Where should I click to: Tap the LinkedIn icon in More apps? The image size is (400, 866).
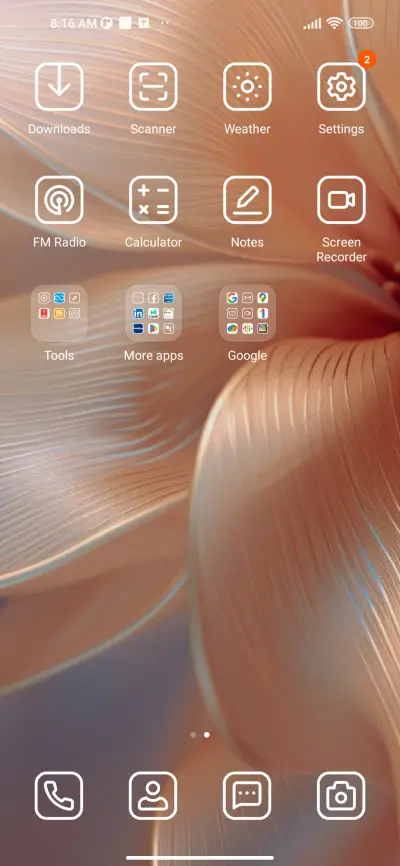(x=138, y=313)
